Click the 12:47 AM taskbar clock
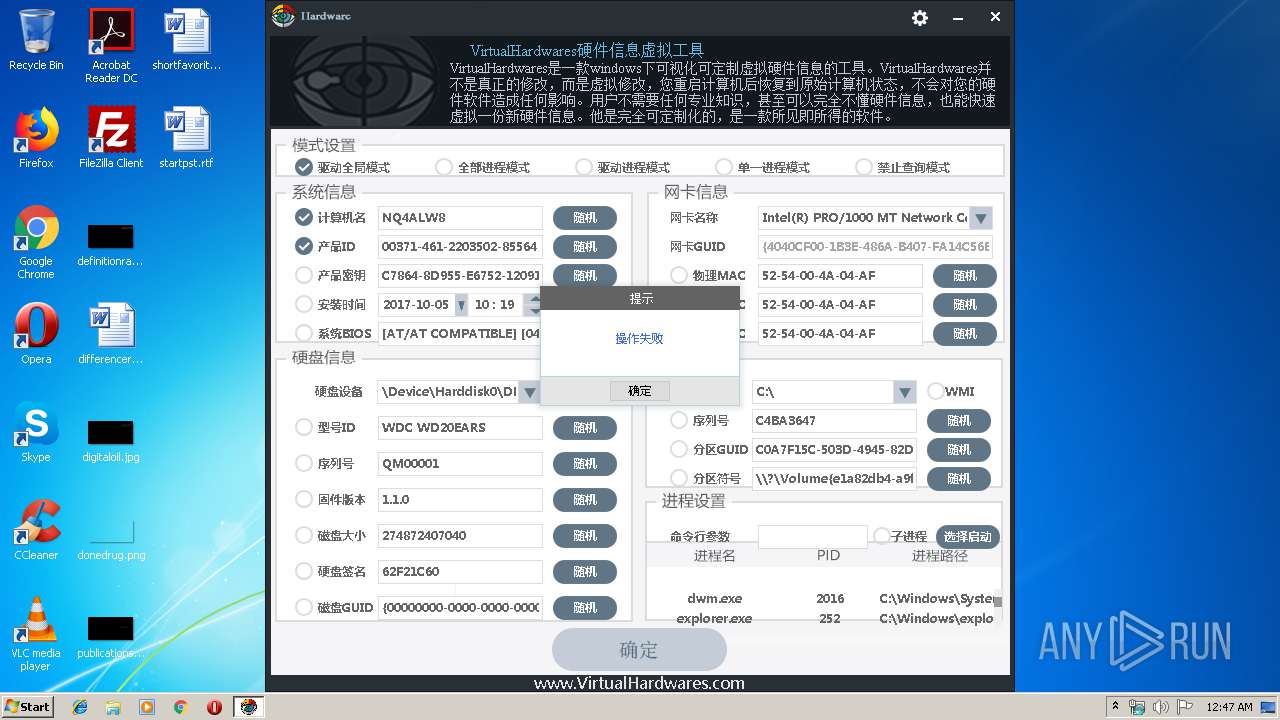The image size is (1280, 720). click(1229, 707)
